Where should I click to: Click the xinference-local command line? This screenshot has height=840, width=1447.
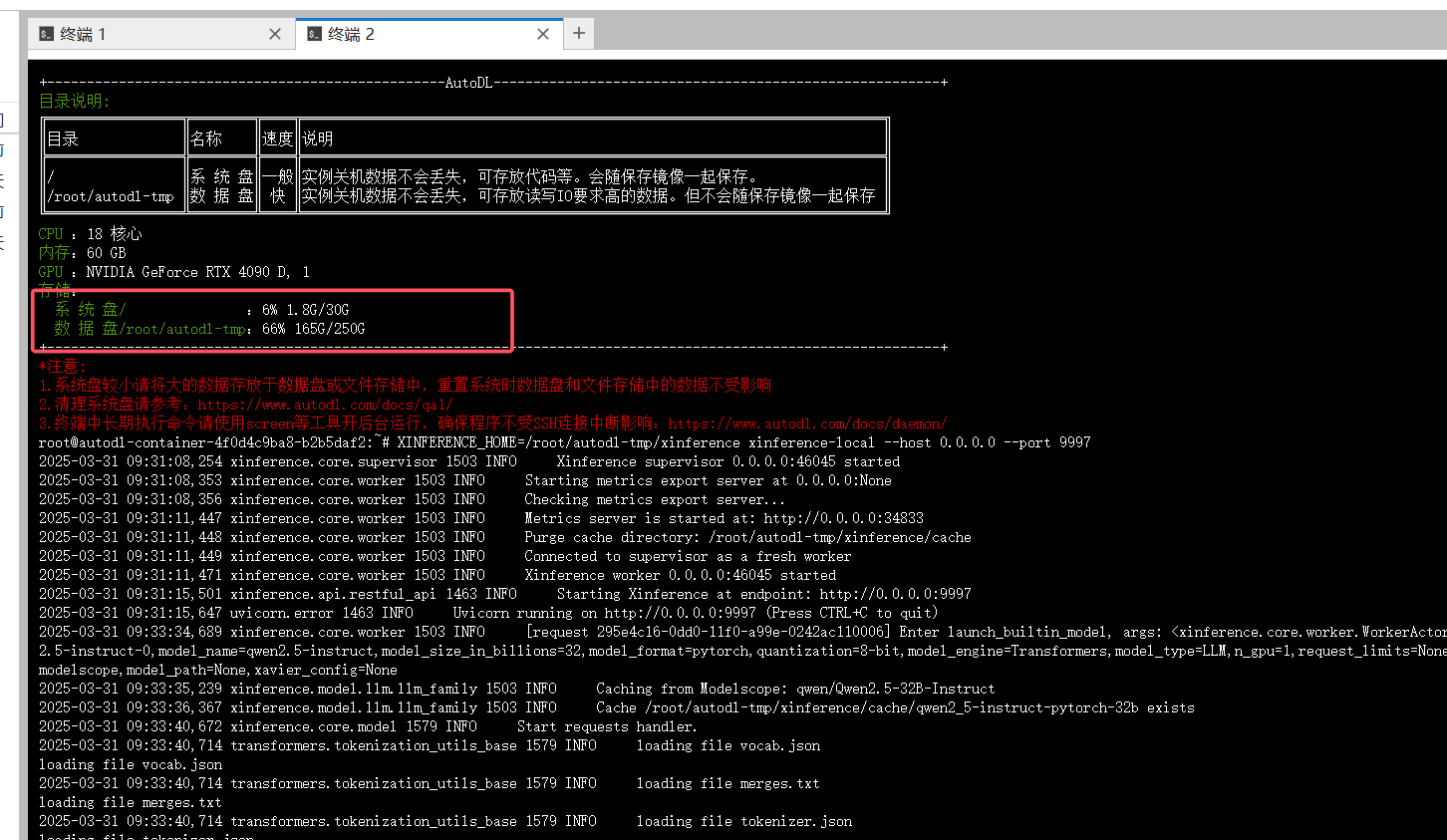tap(742, 442)
